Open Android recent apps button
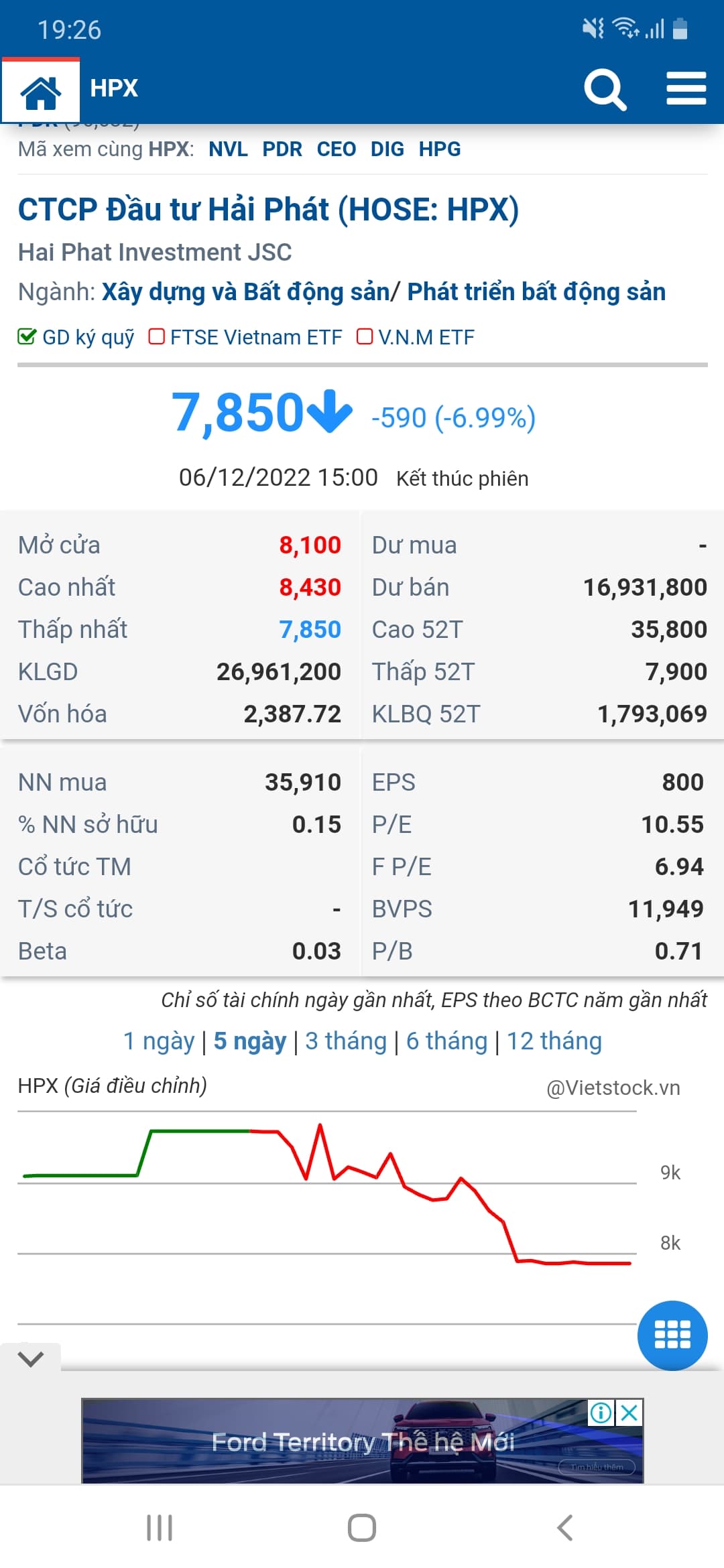724x1568 pixels. (160, 1528)
